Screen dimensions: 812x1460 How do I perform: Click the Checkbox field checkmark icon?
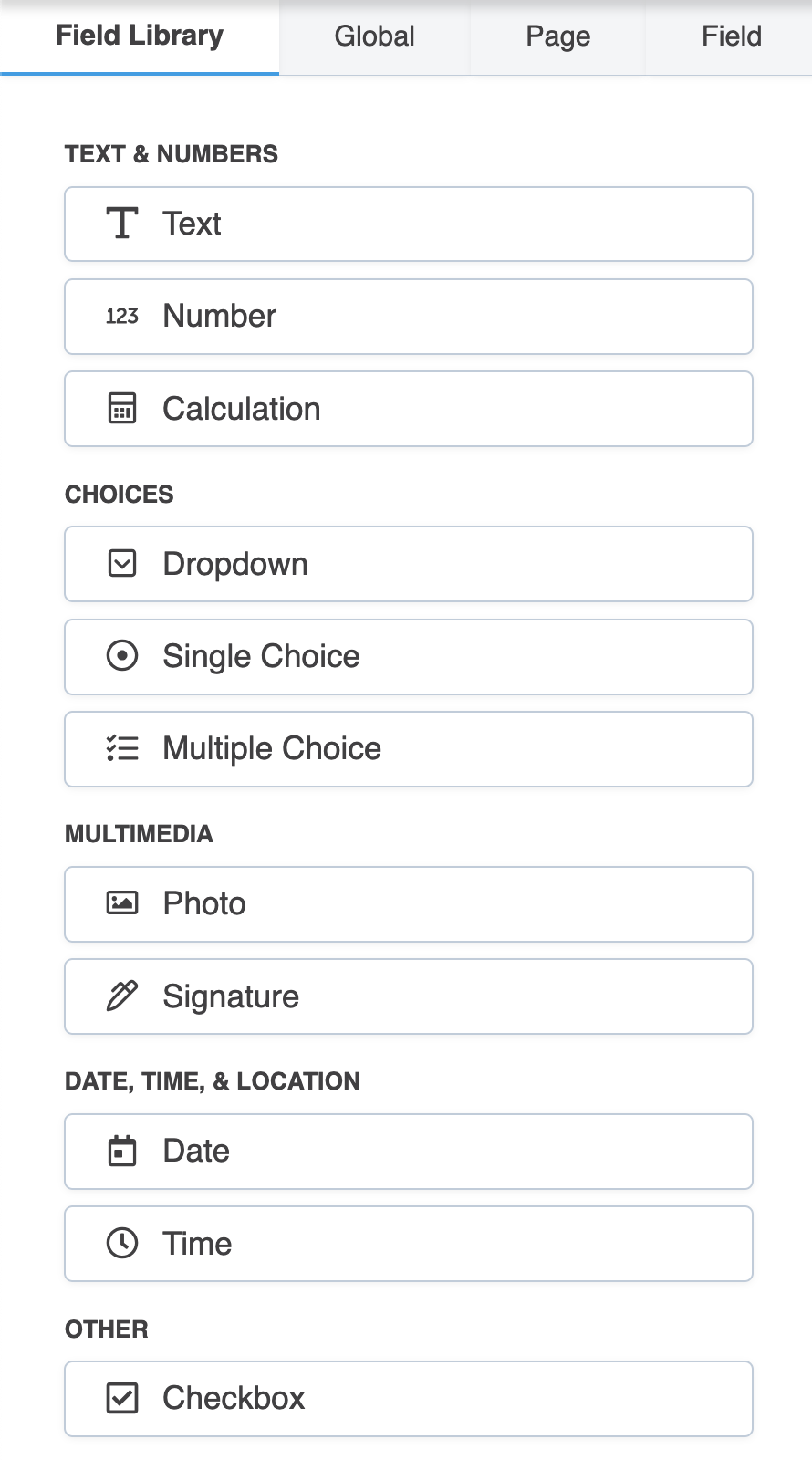(122, 1398)
